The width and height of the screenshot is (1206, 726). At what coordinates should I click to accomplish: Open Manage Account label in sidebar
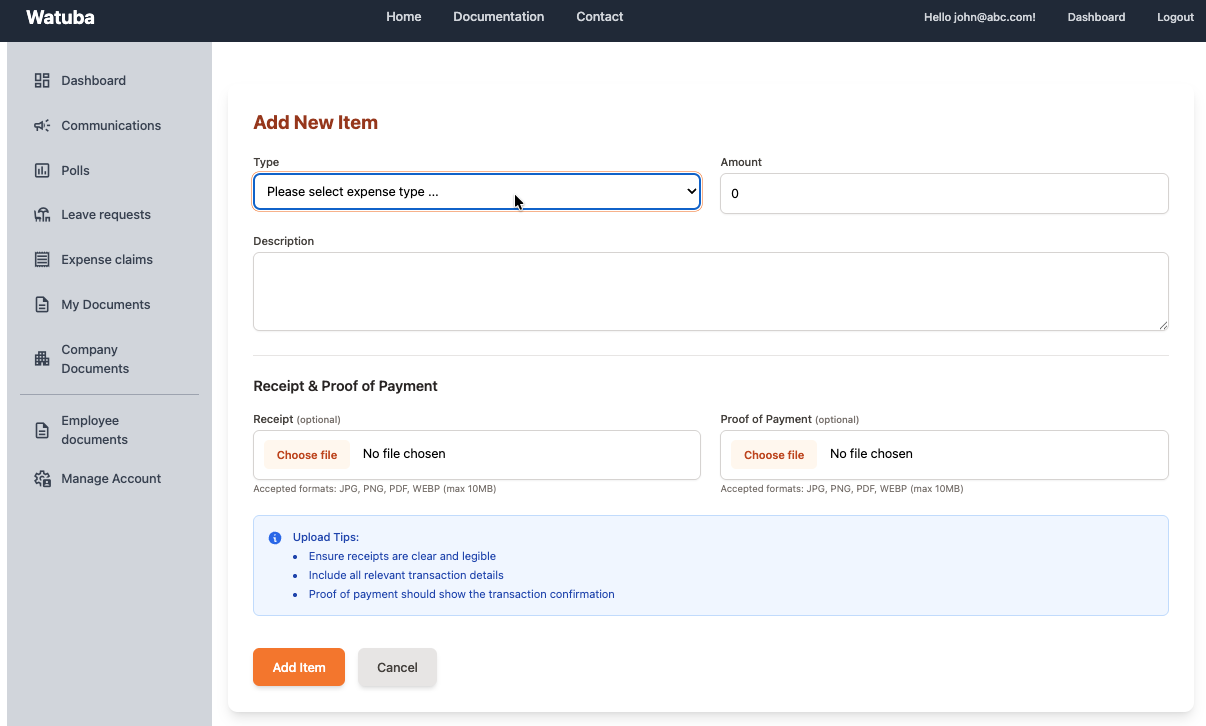click(111, 479)
